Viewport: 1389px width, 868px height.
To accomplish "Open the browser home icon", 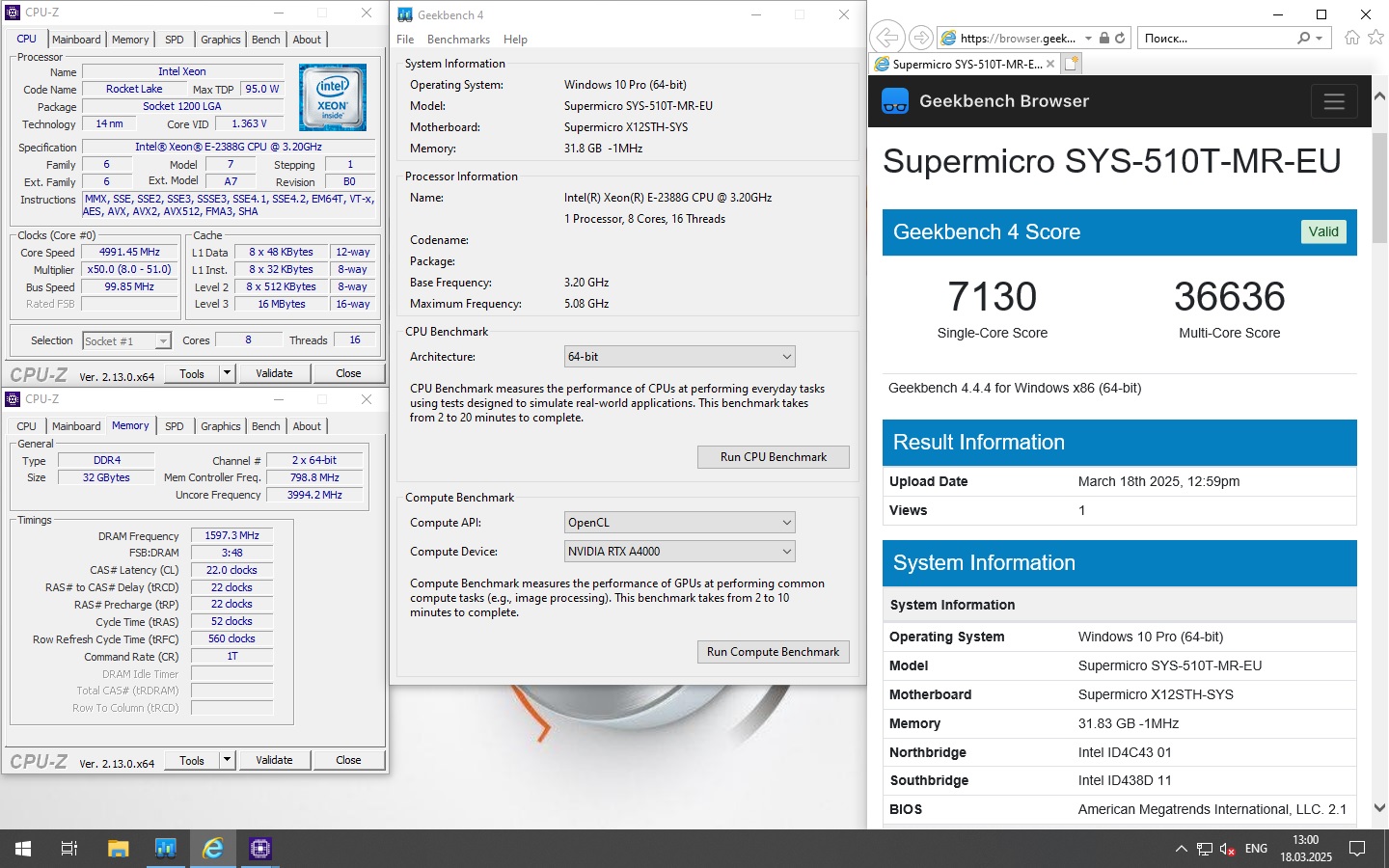I will [x=1352, y=38].
